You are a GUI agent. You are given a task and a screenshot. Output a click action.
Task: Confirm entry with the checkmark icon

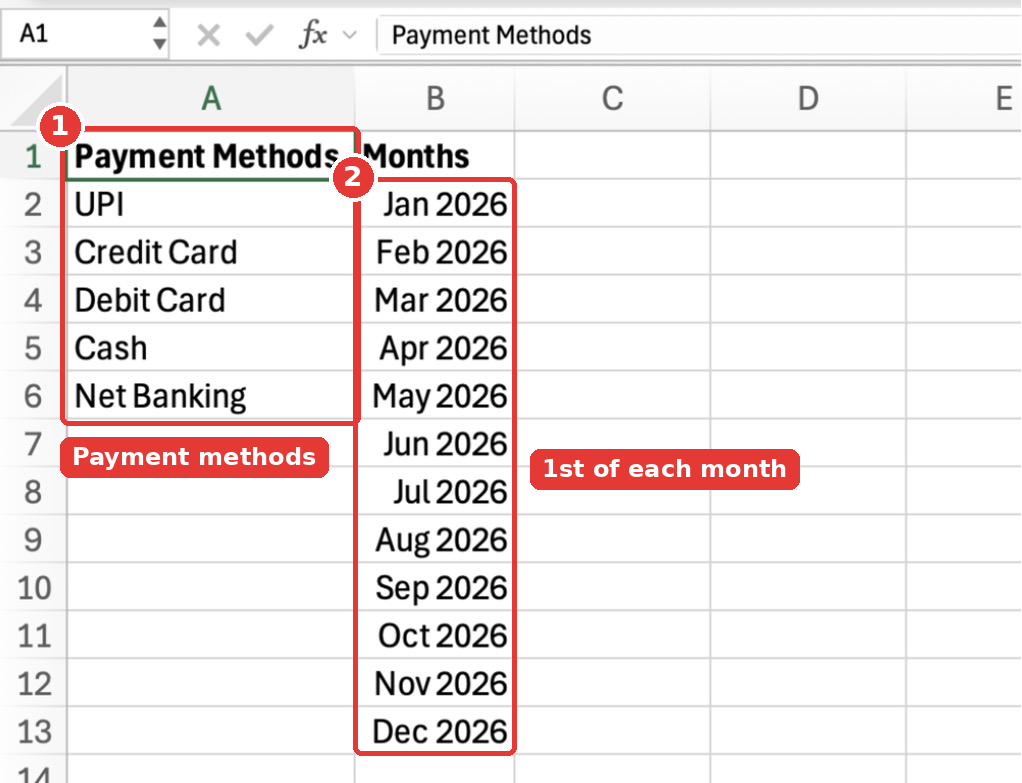click(x=259, y=35)
